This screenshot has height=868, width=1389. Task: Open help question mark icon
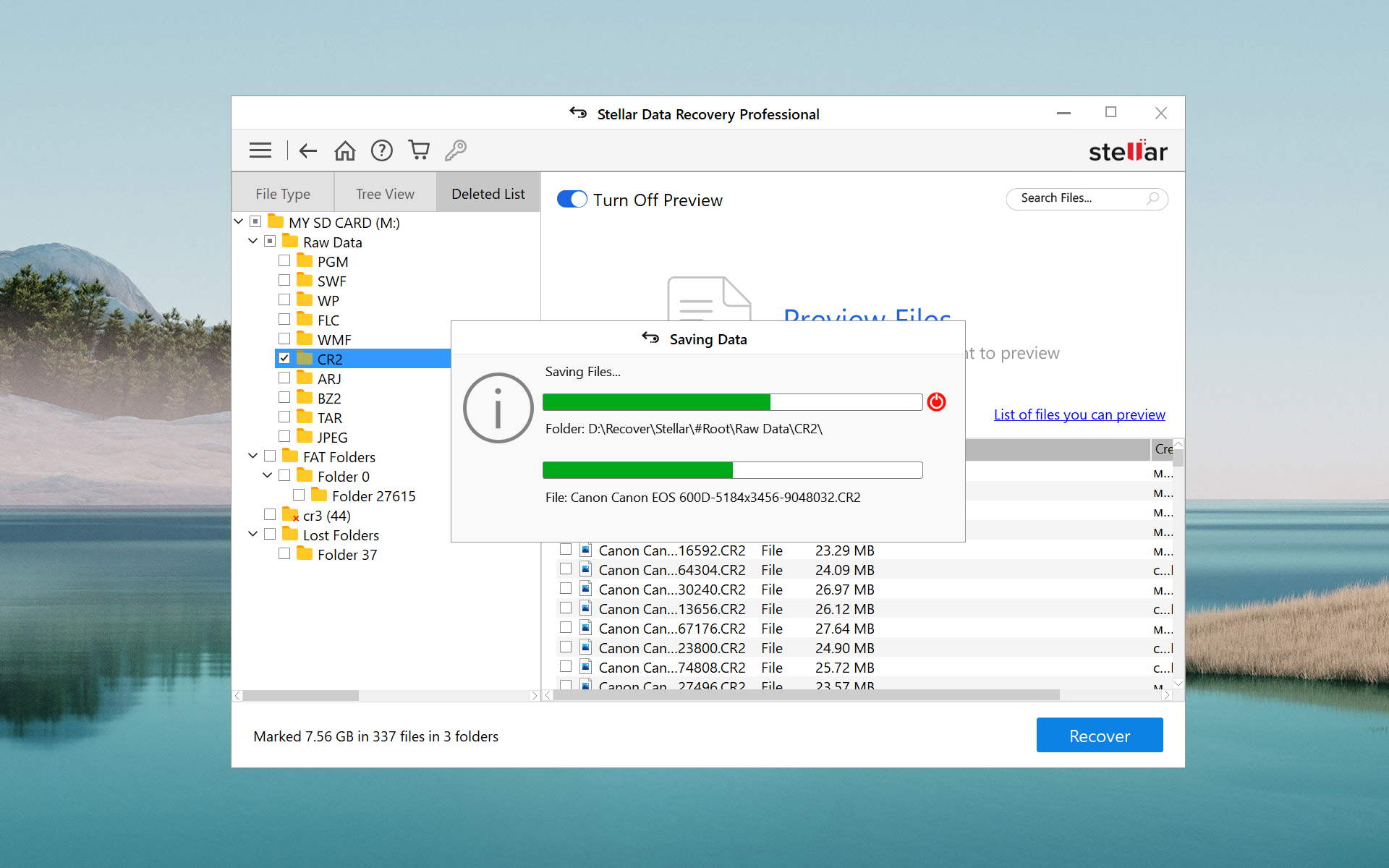tap(382, 150)
